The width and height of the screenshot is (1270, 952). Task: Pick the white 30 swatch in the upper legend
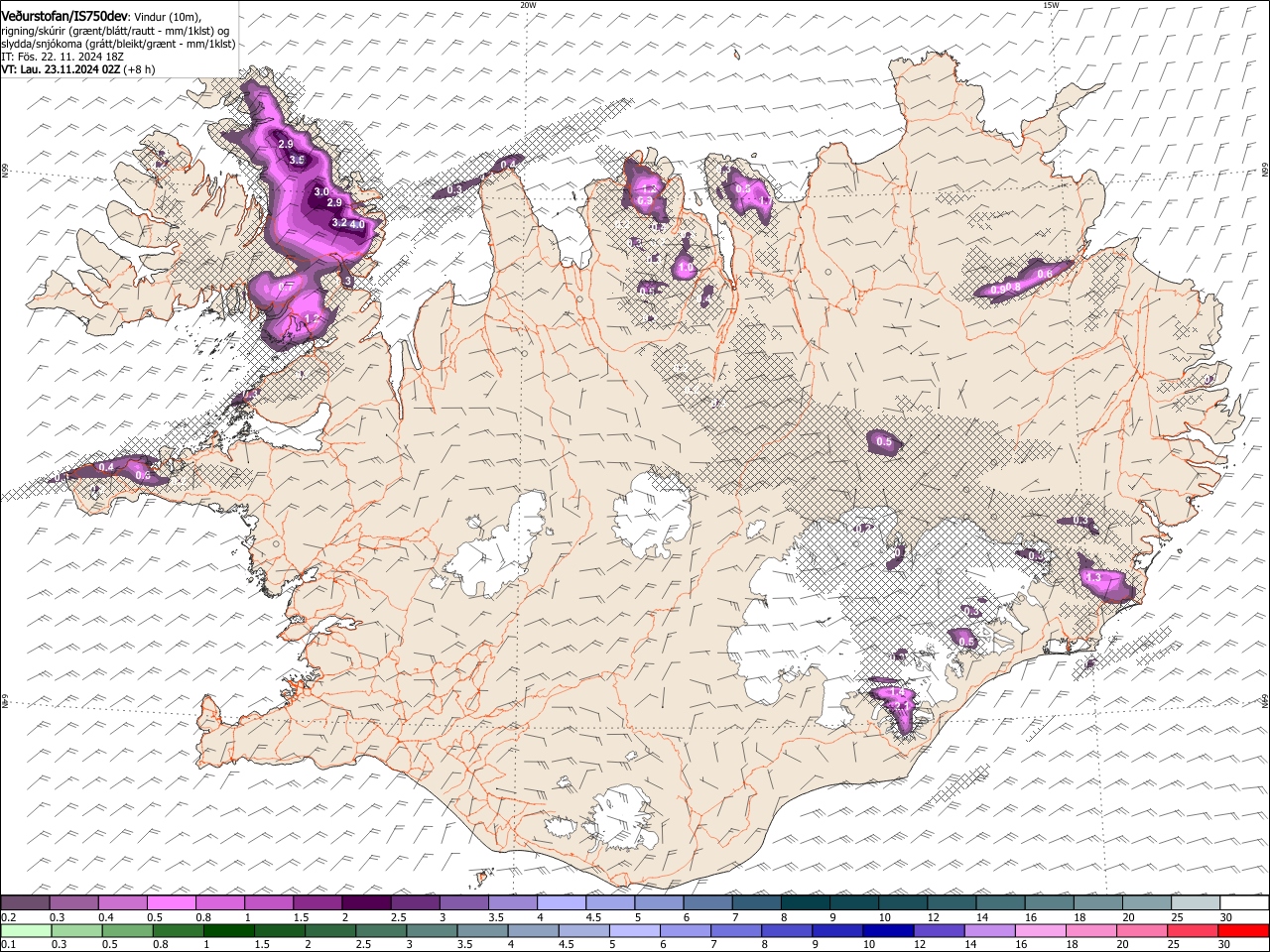pos(1244,903)
